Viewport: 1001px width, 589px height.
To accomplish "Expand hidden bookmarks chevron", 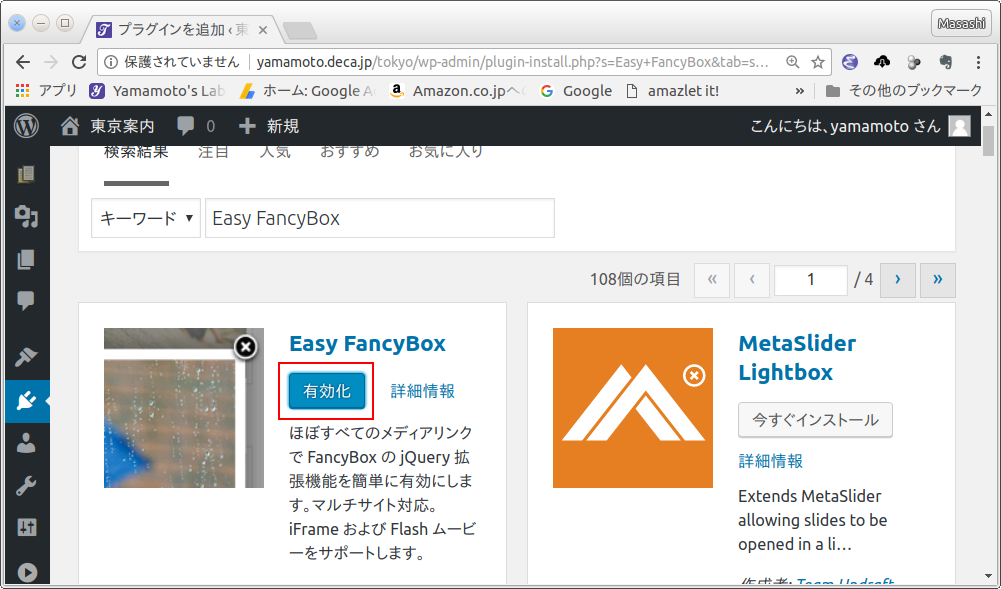I will [799, 91].
